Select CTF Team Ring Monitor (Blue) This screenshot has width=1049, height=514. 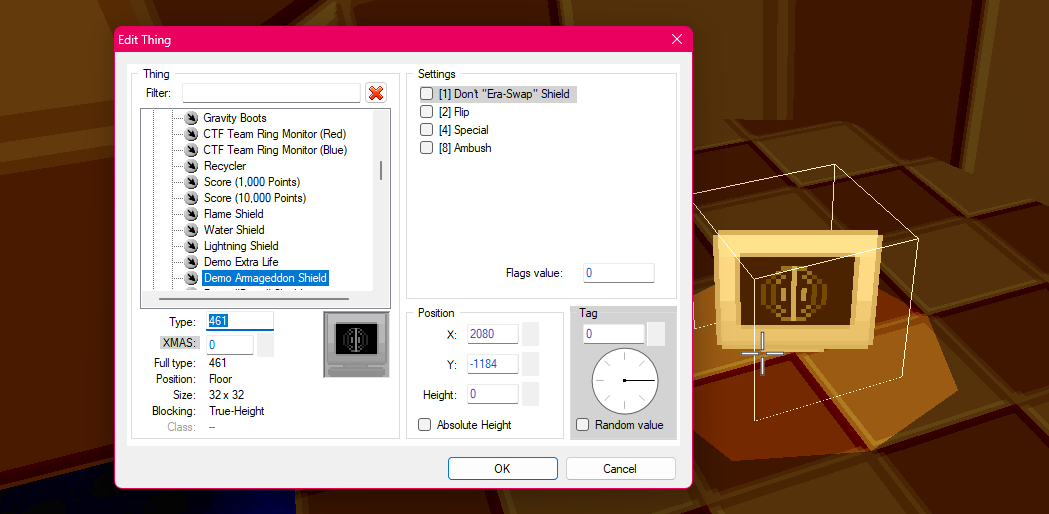(275, 150)
